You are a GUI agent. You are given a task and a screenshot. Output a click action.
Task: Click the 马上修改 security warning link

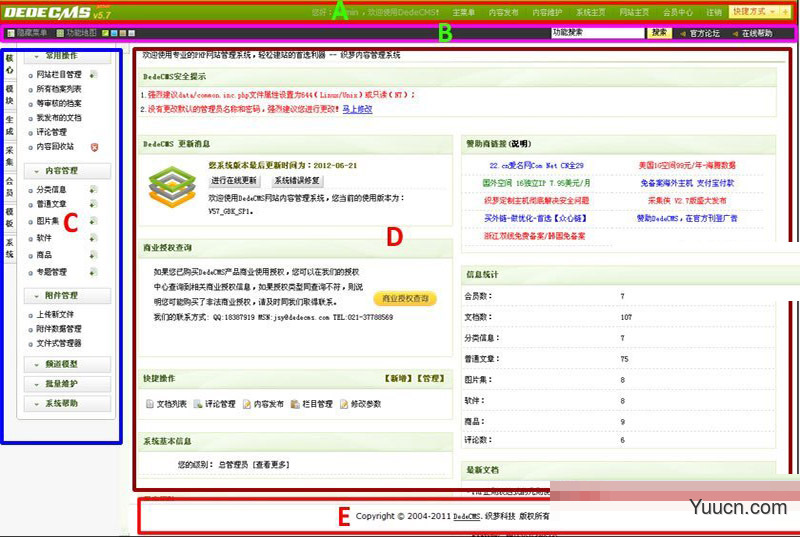(357, 109)
